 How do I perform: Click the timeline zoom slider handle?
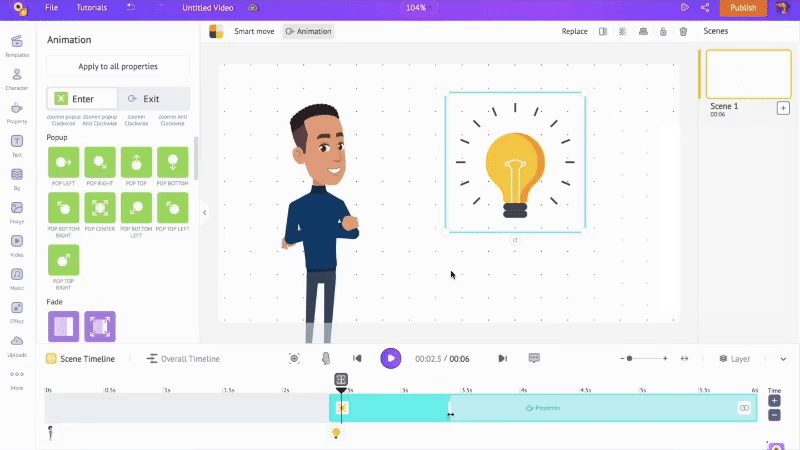629,358
